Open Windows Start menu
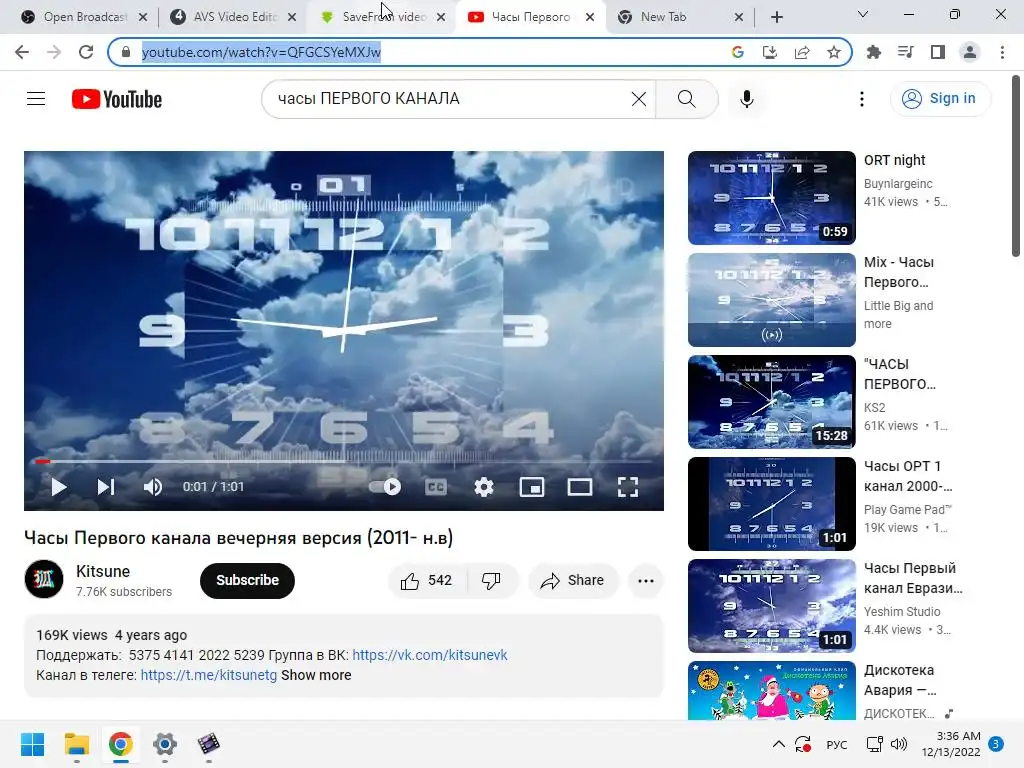 [x=32, y=744]
